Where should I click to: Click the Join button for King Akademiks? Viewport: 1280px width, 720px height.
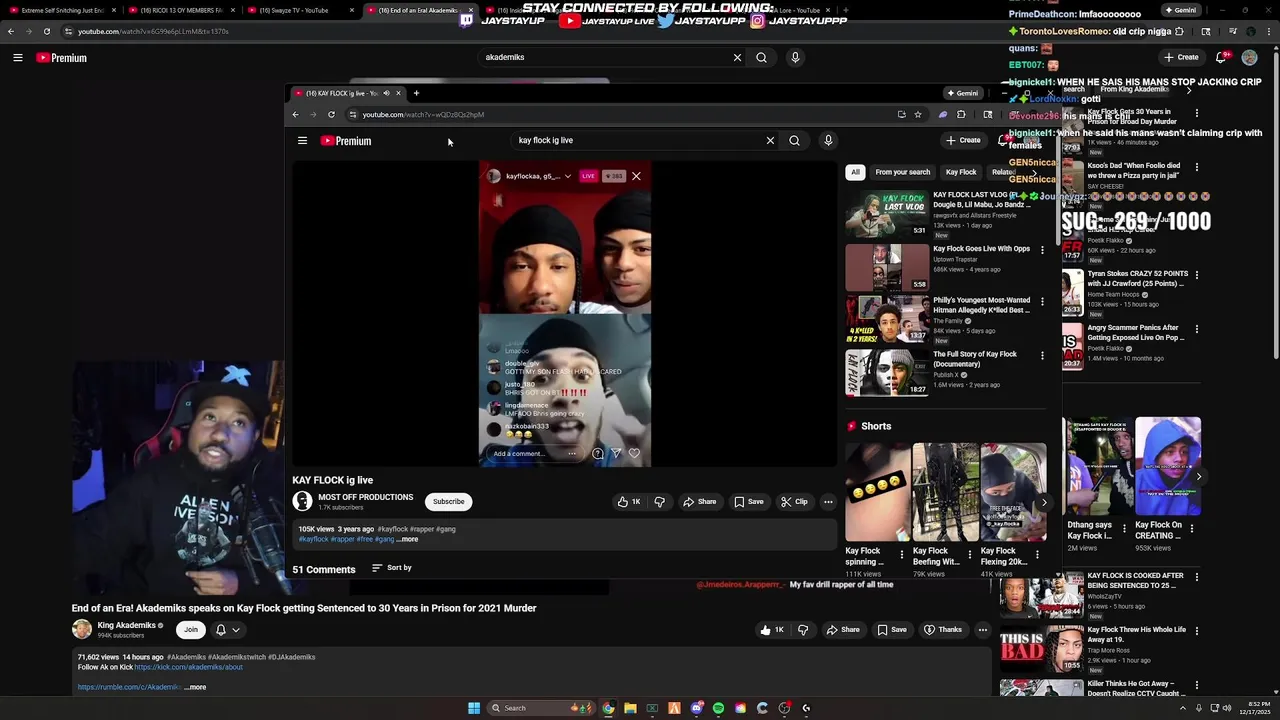click(x=190, y=629)
